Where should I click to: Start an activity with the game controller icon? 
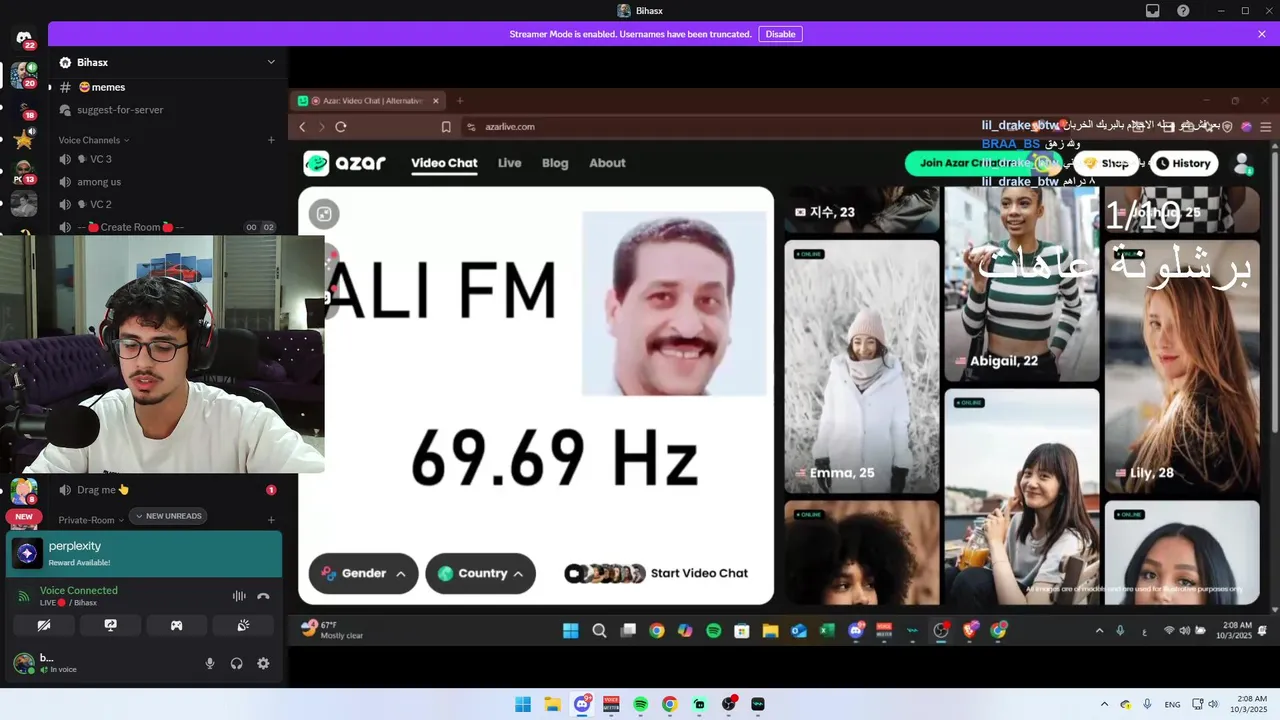point(176,625)
